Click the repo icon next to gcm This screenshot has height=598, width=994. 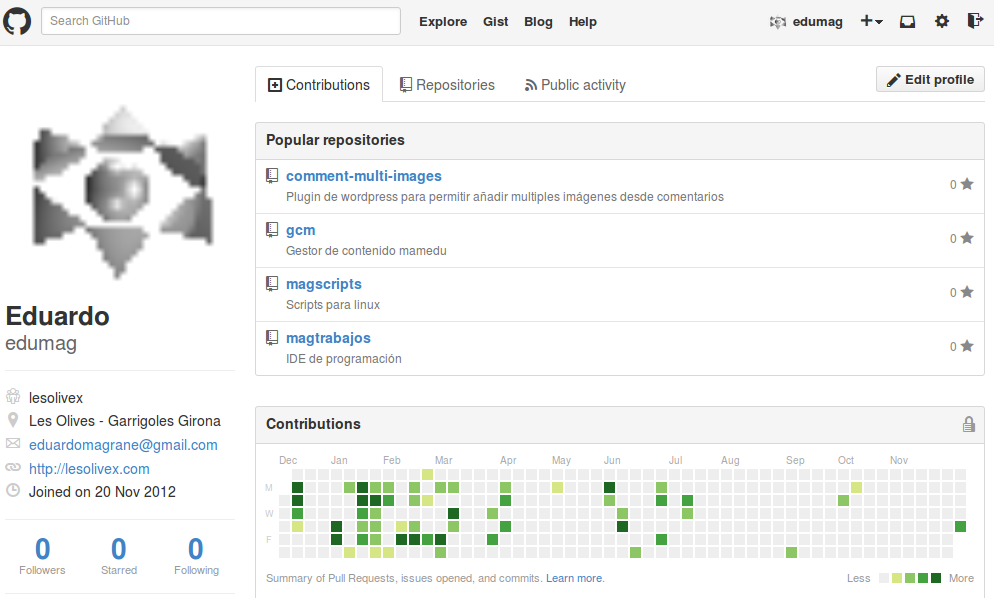tap(271, 230)
